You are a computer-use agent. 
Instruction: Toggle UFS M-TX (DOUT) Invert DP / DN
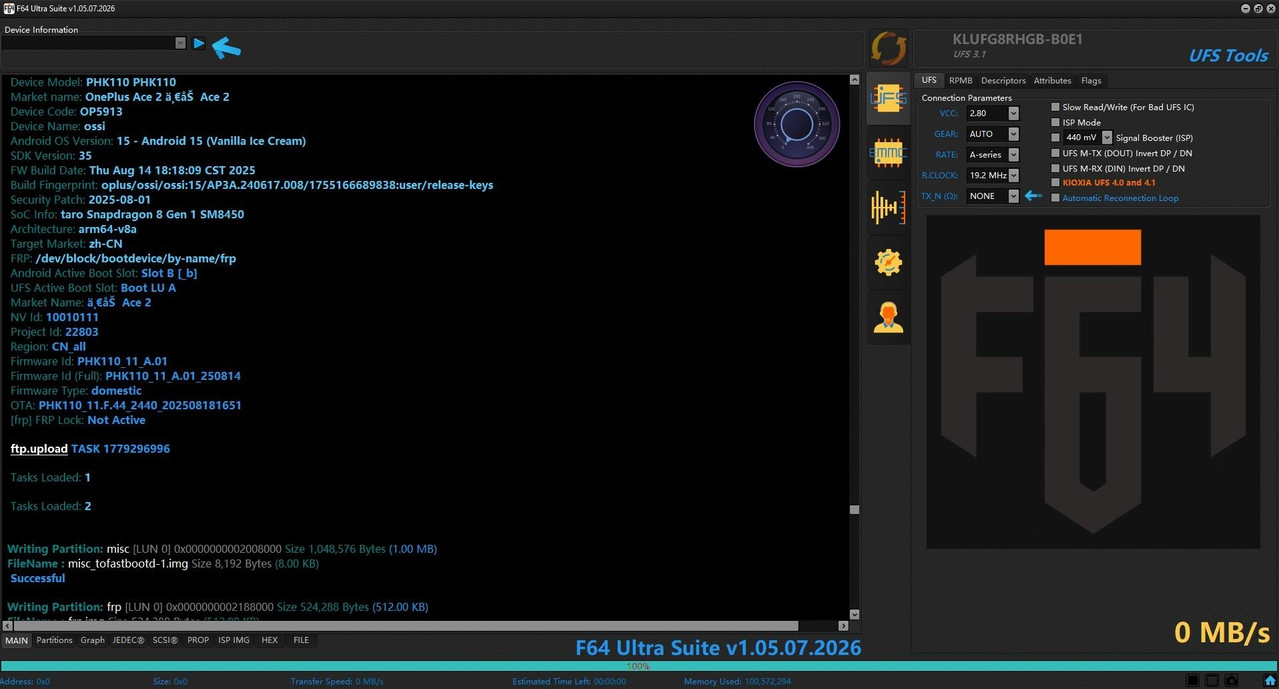[1056, 153]
